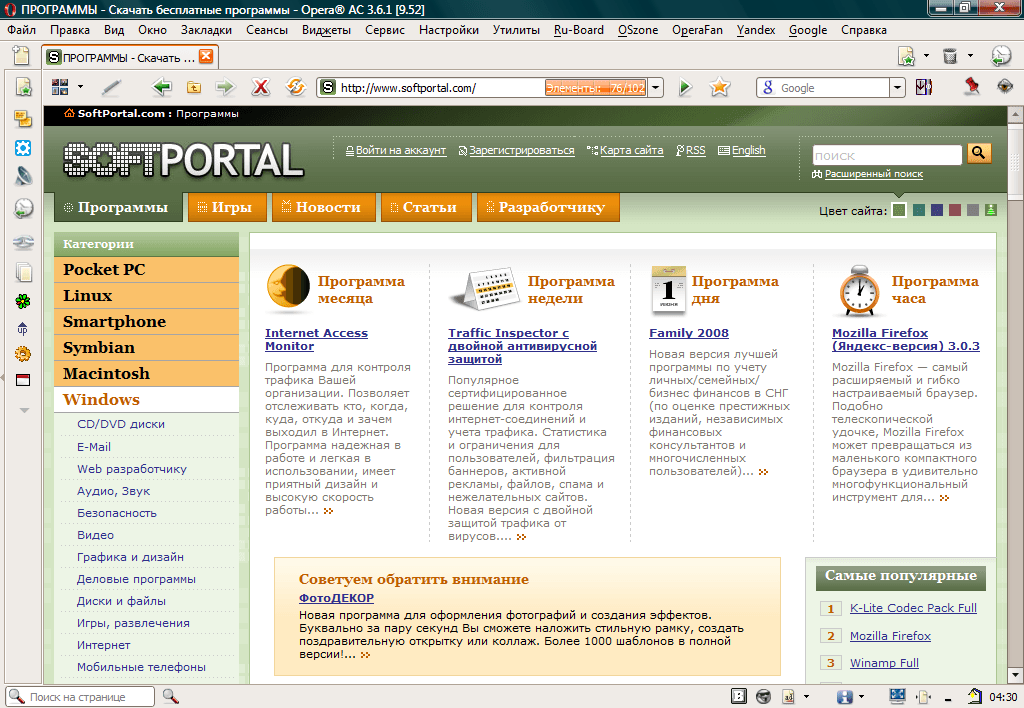Switch to the Новости site tab
1024x708 pixels.
coord(323,207)
